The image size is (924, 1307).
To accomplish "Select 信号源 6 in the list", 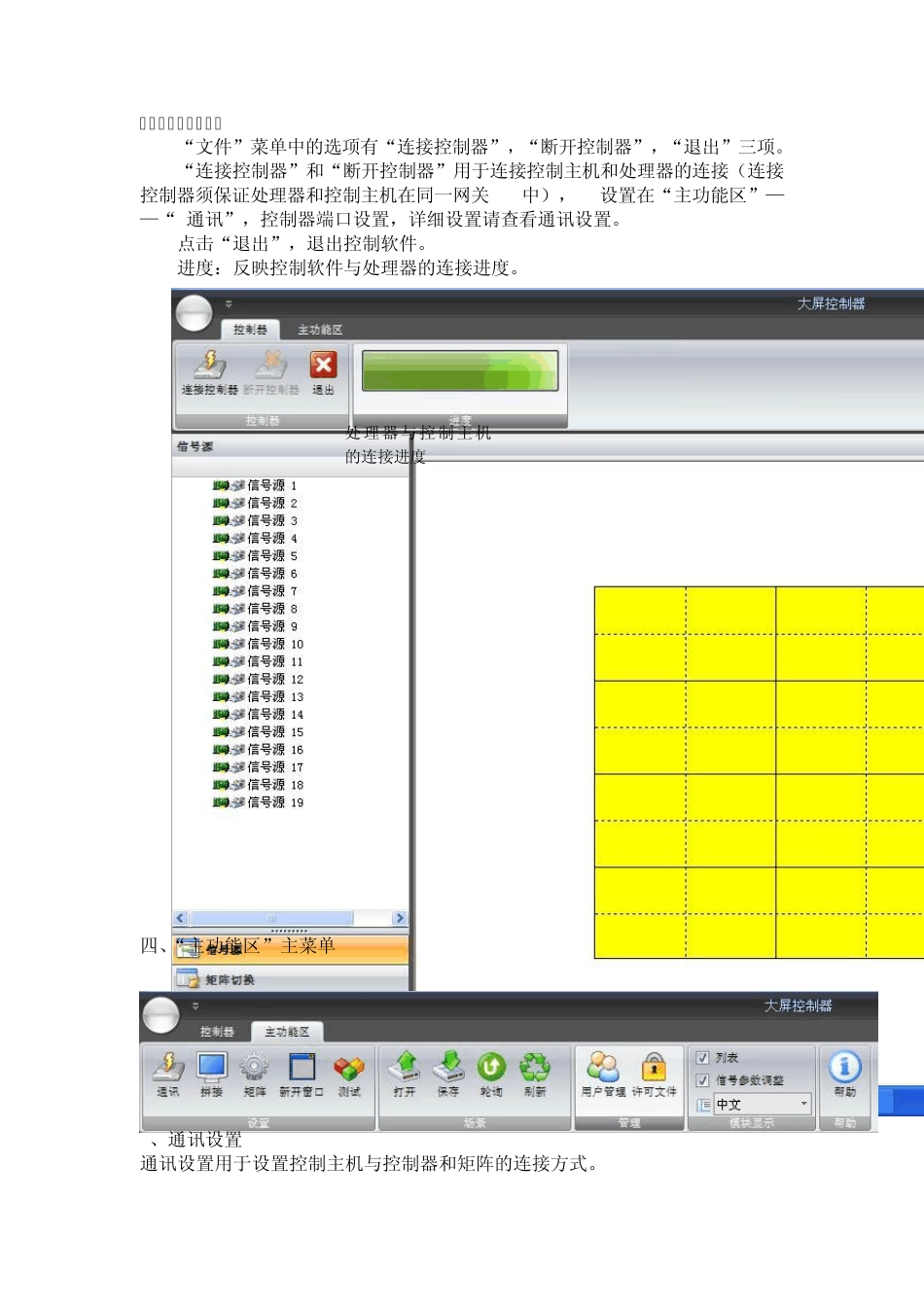I will click(x=255, y=574).
